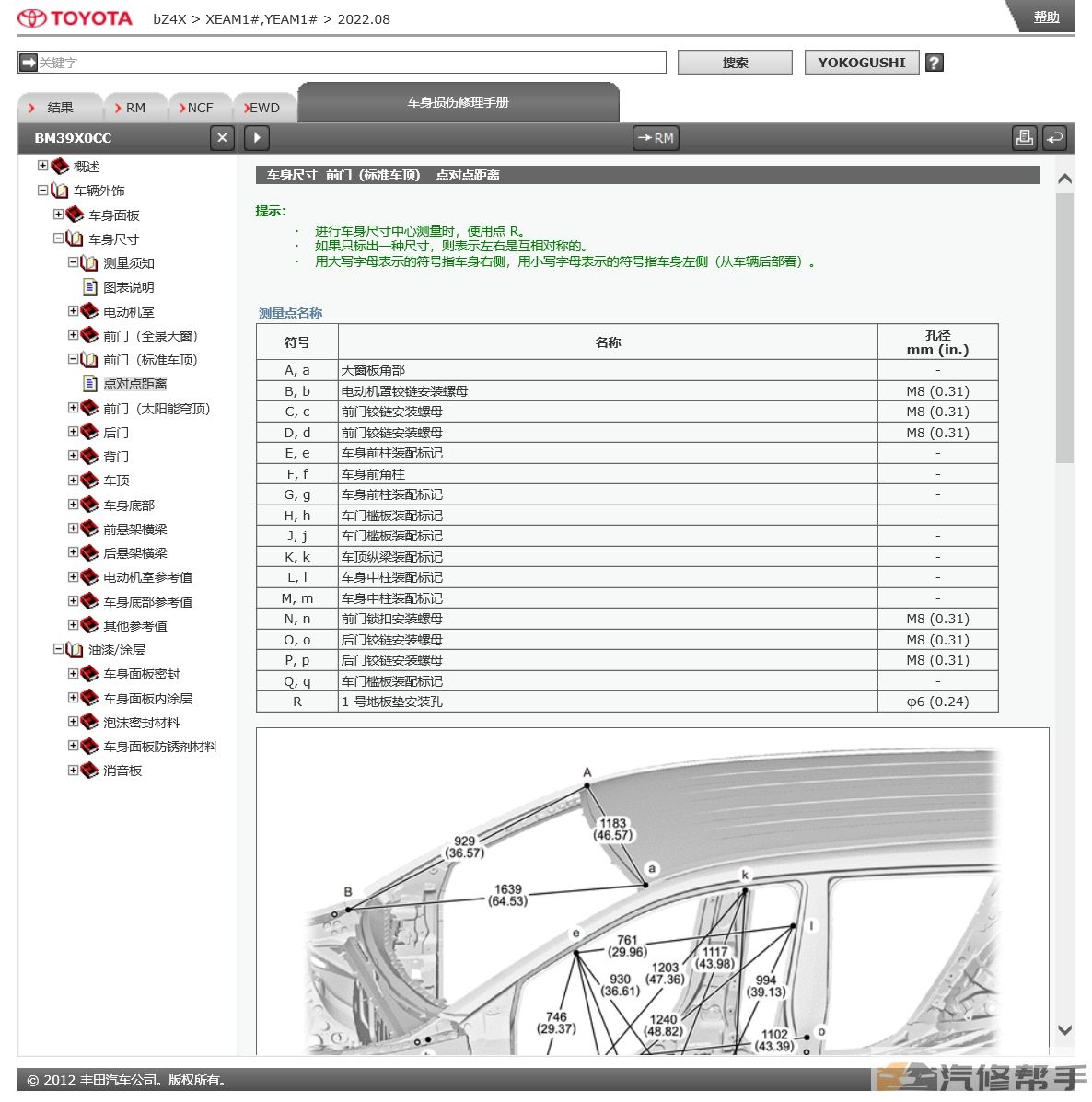Image resolution: width=1092 pixels, height=1102 pixels.
Task: Click the 测量点名称 heading text
Action: point(290,313)
